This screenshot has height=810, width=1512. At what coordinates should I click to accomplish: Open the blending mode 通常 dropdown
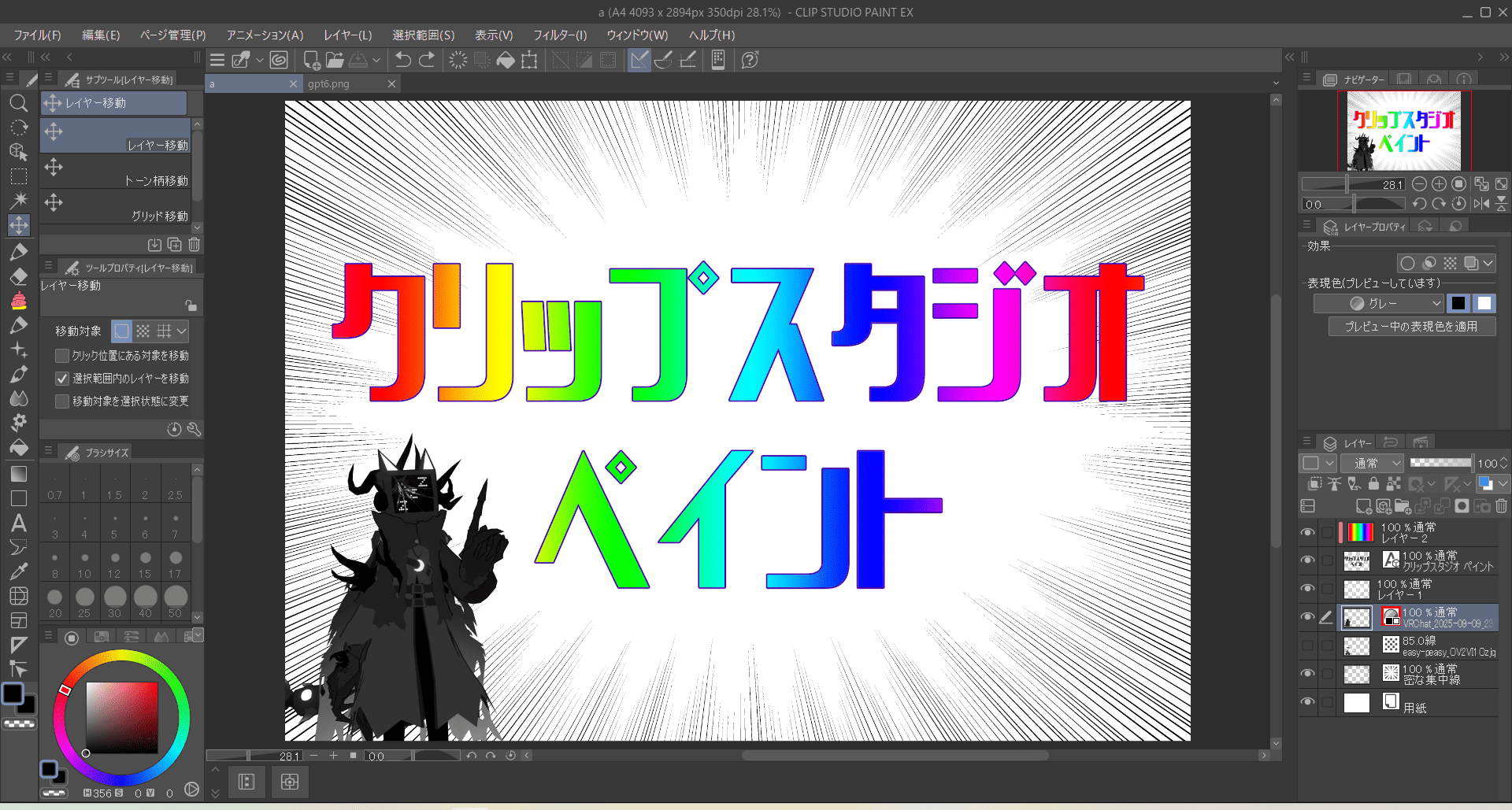[1373, 463]
